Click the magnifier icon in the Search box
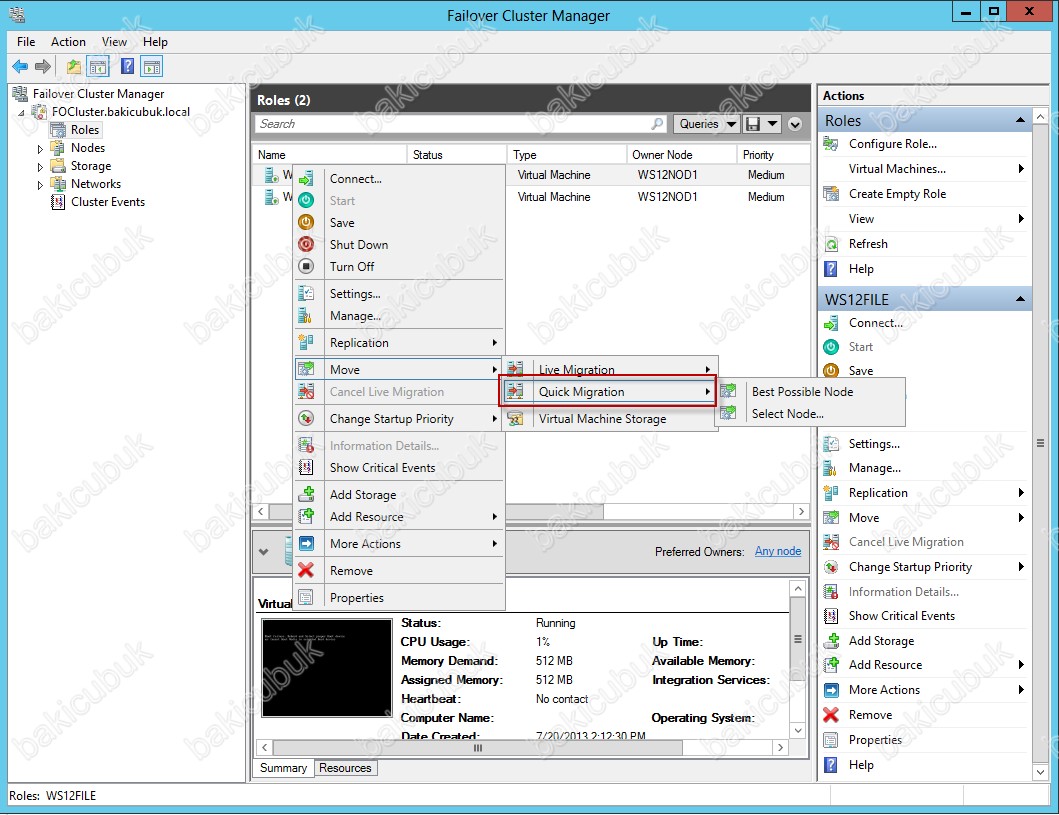The image size is (1059, 815). click(x=657, y=124)
